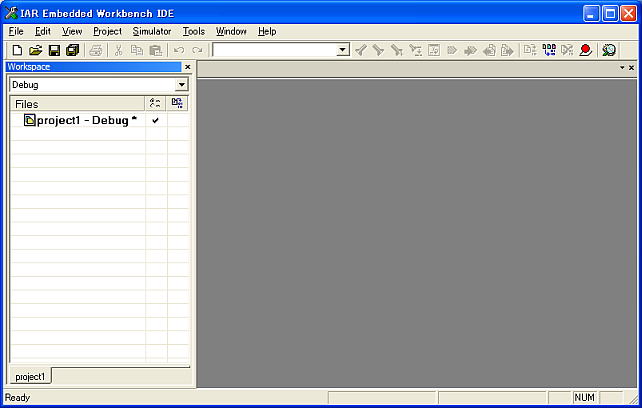Screen dimensions: 642x408
Task: Click the Paste clipboard icon
Action: [156, 50]
